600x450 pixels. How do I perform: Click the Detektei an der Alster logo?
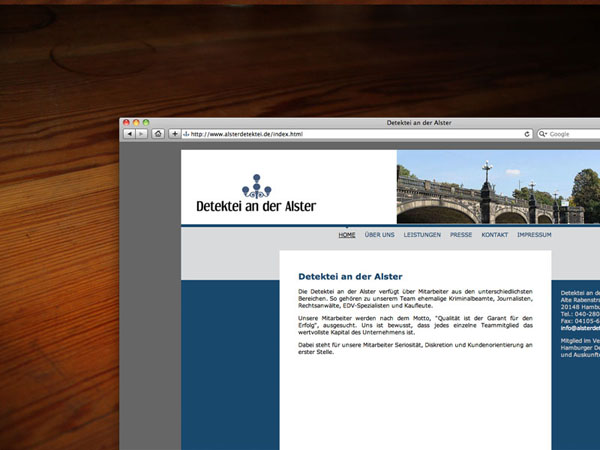256,193
